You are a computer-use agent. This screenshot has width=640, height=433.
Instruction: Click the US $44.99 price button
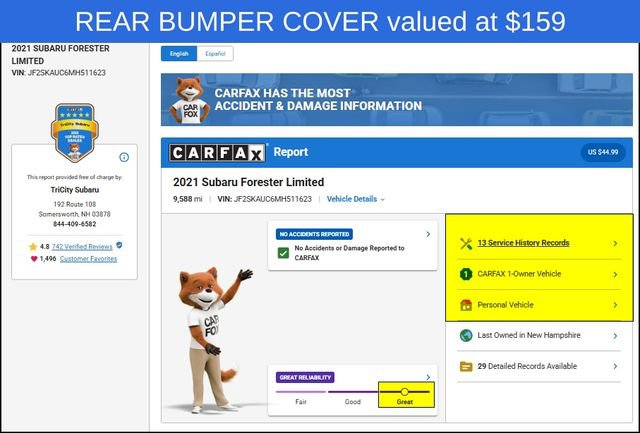click(x=603, y=152)
